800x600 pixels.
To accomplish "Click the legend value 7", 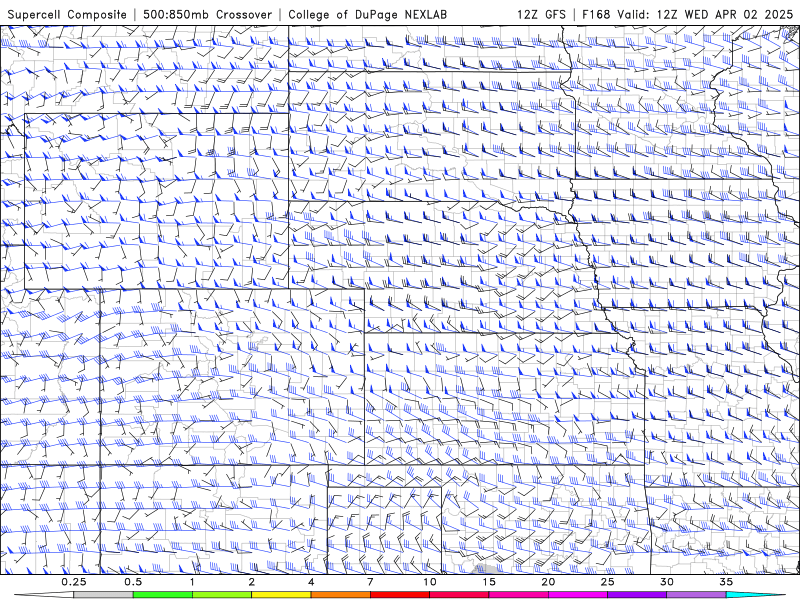I will pyautogui.click(x=370, y=582).
